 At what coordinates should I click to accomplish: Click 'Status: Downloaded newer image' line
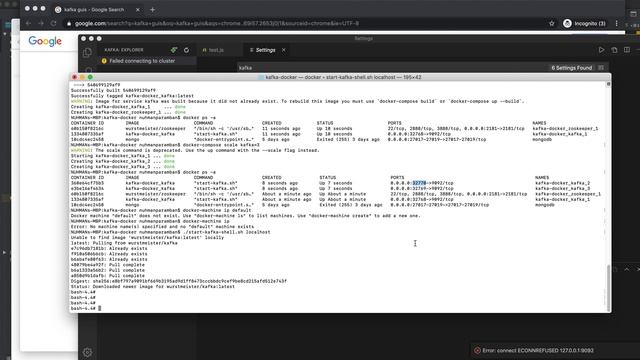[153, 287]
